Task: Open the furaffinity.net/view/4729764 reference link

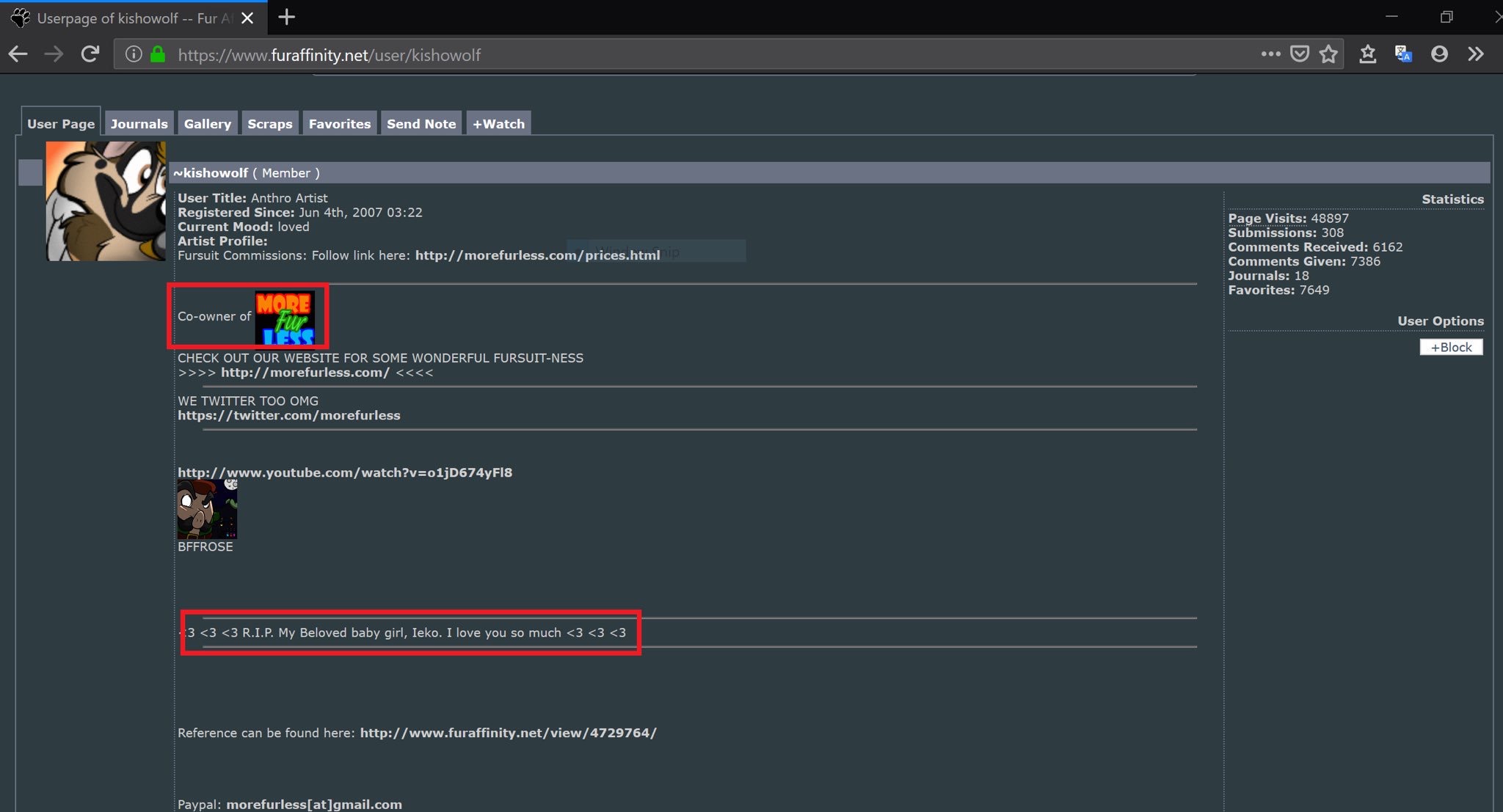Action: pyautogui.click(x=508, y=733)
